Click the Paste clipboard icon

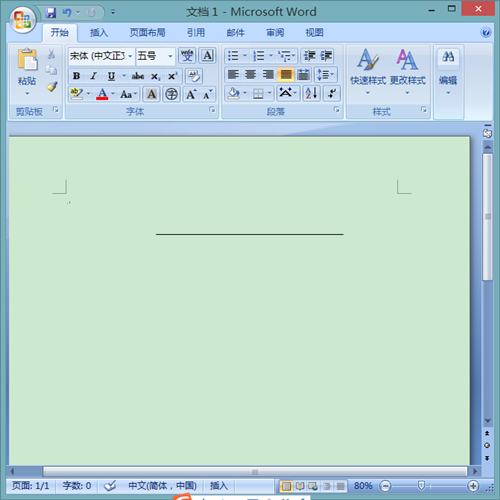27,60
